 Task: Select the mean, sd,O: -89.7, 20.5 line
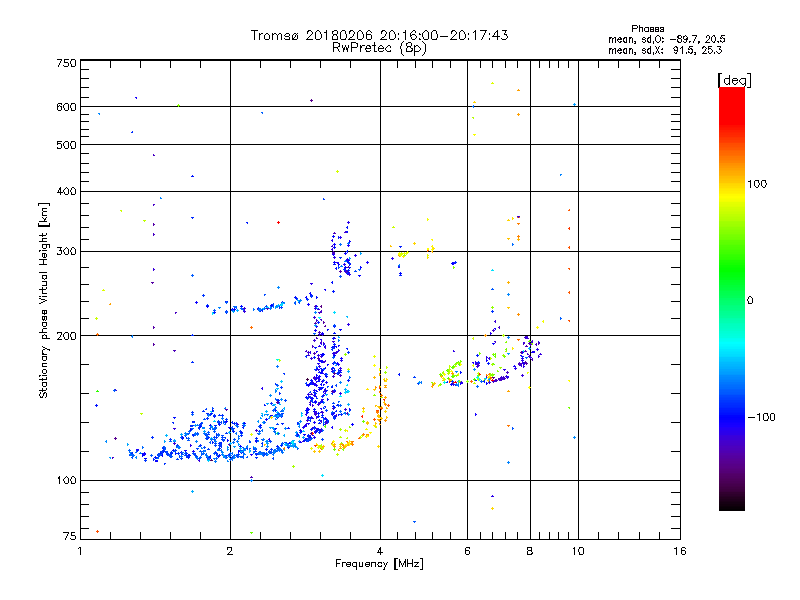666,39
